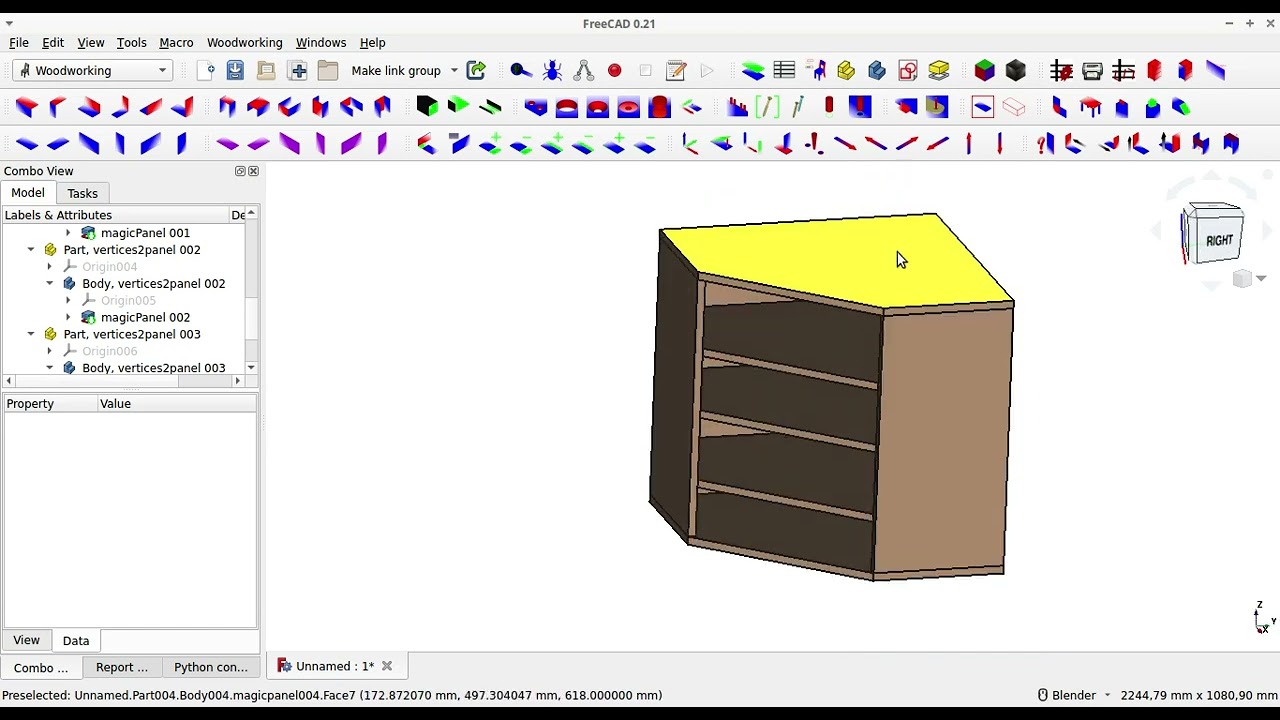This screenshot has height=720, width=1280.
Task: Expand the magicPanel 002 tree item
Action: point(68,317)
